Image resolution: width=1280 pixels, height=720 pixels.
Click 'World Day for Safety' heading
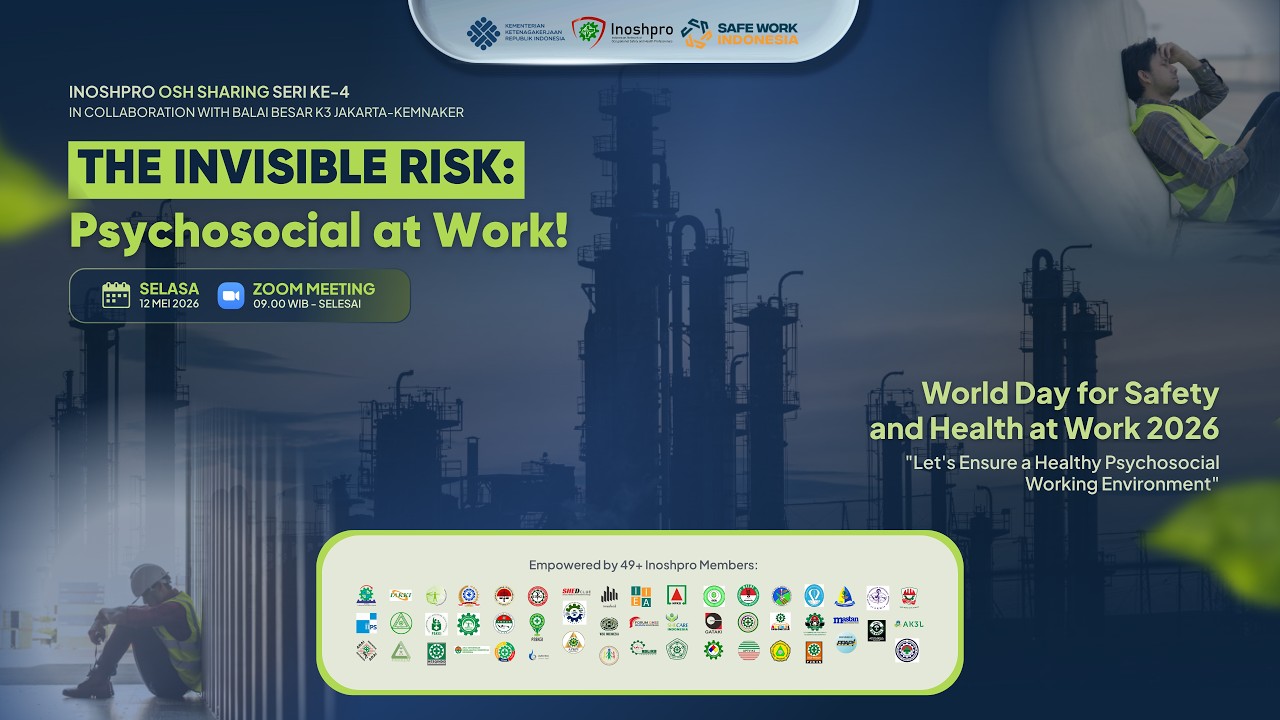point(1070,393)
